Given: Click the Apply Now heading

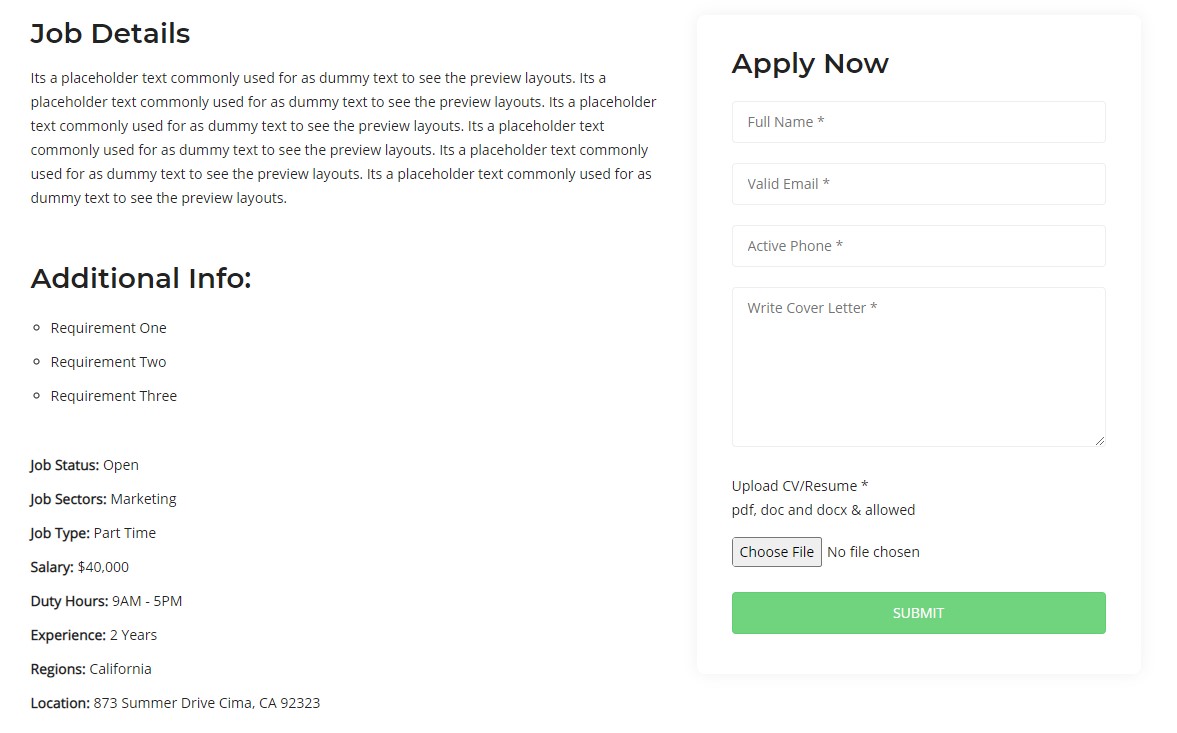Looking at the screenshot, I should (x=810, y=64).
